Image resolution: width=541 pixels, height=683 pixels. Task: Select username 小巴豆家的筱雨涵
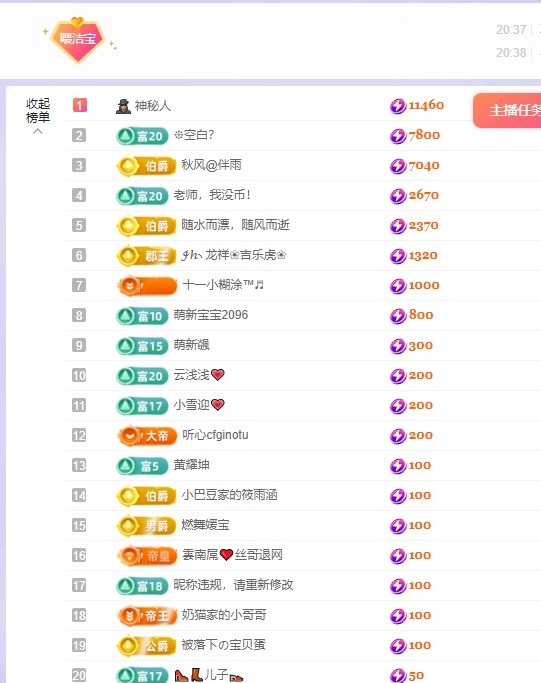229,495
